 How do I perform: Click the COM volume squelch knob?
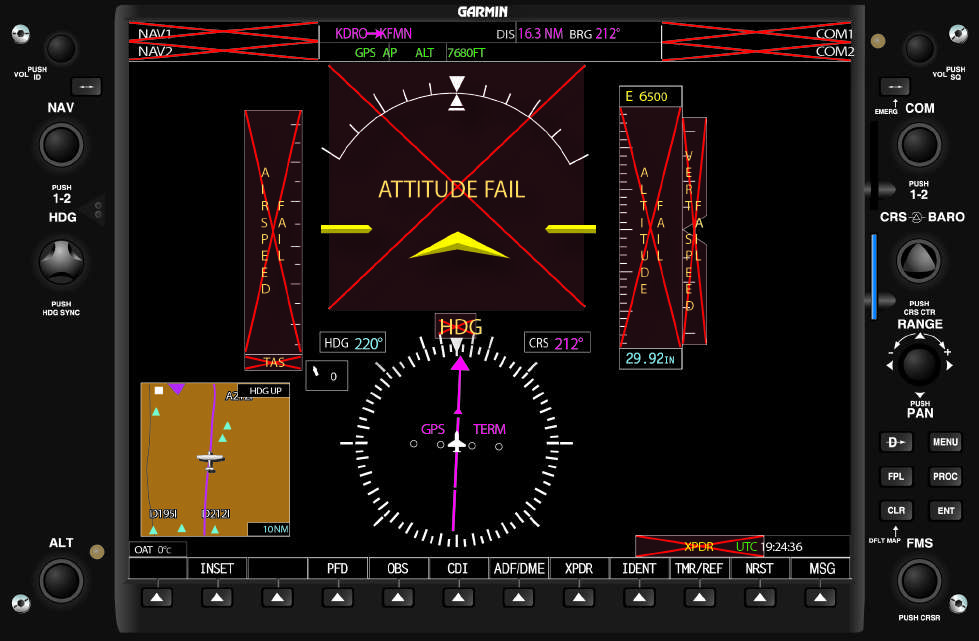919,48
